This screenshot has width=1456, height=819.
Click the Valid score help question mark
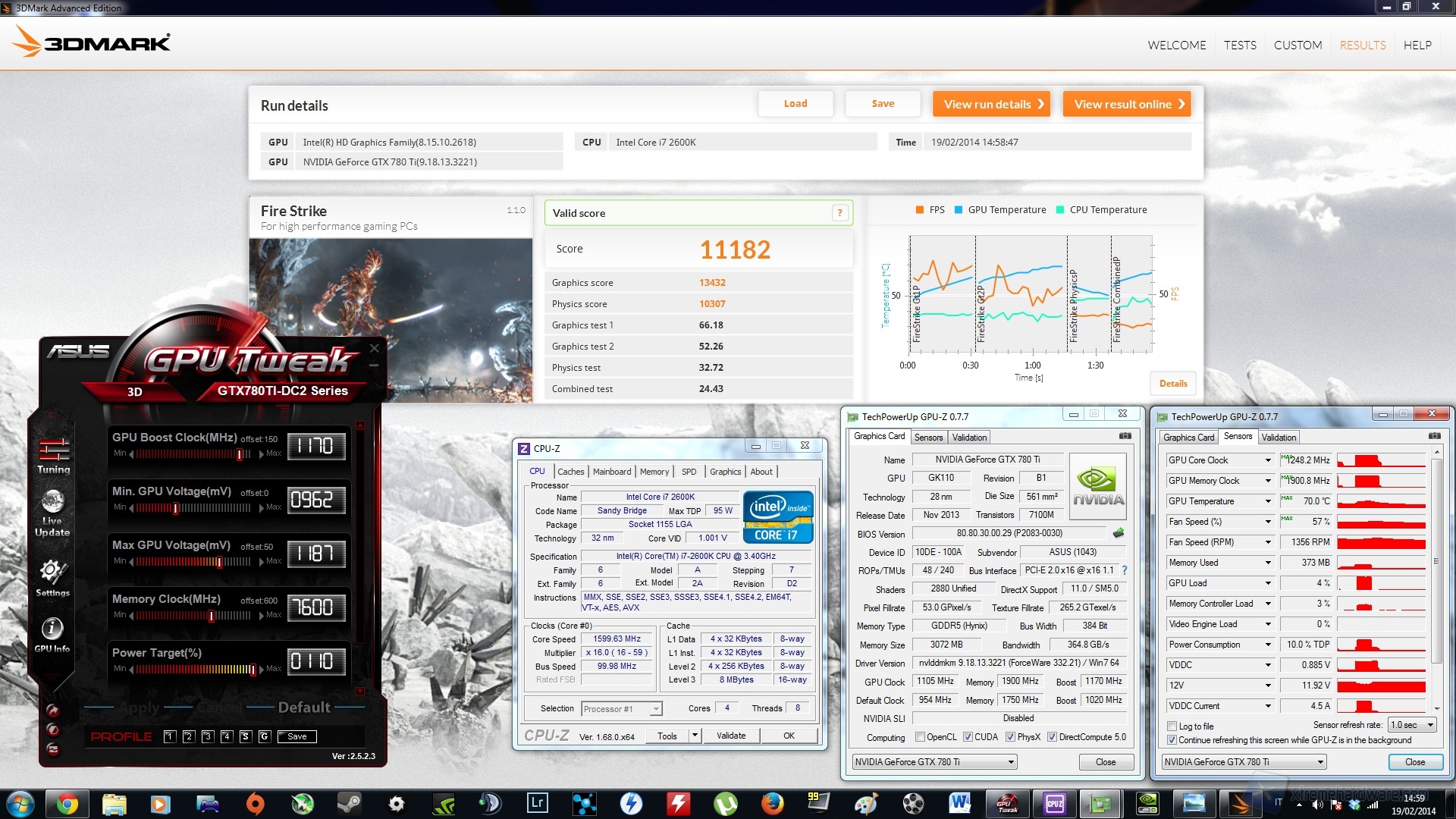[839, 213]
